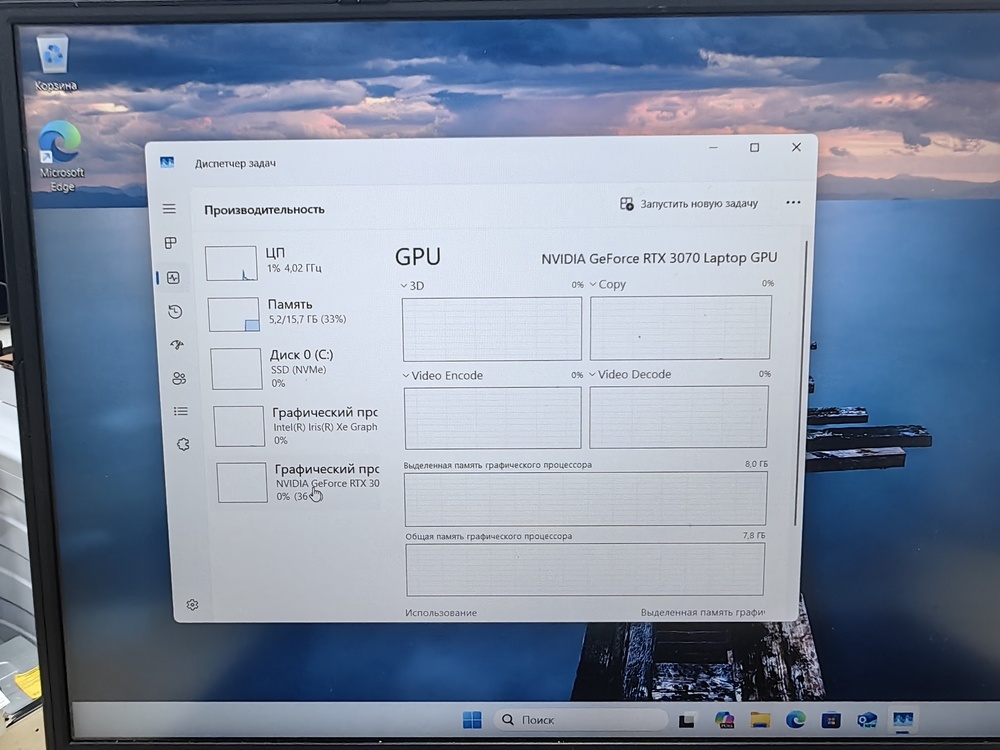Open the Details list page icon
Screen dimensions: 1000x750
[181, 411]
